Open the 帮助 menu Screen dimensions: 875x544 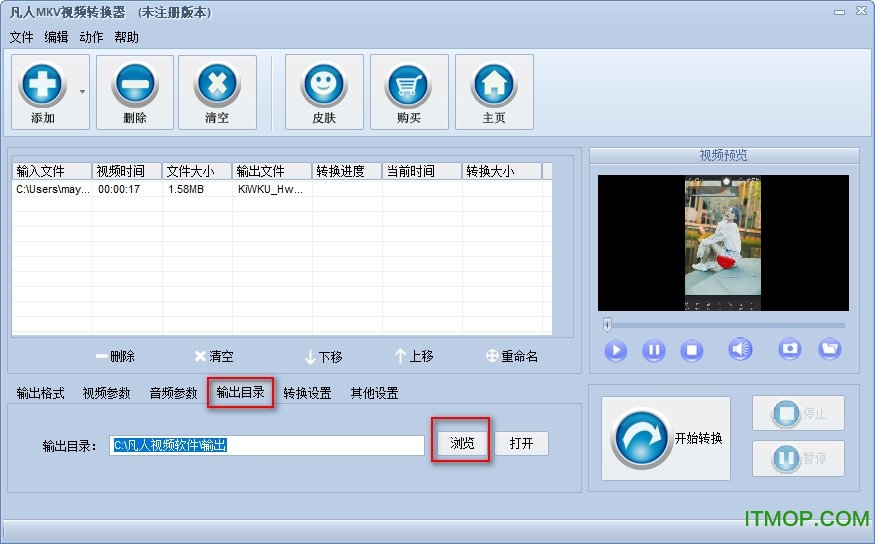(x=126, y=37)
